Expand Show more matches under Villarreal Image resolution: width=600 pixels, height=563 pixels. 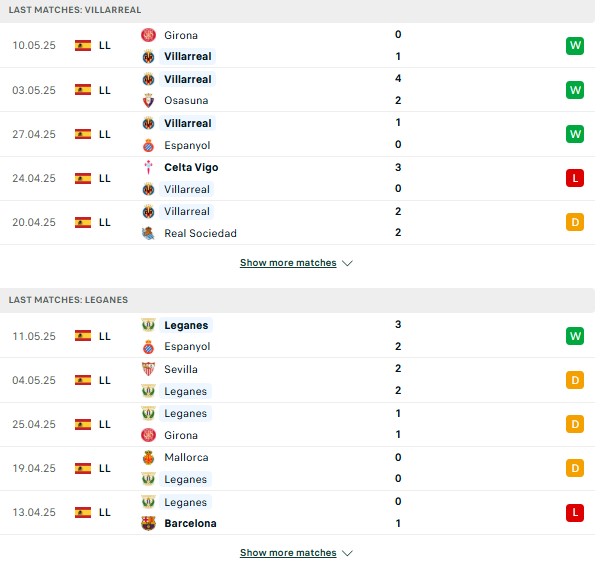pos(288,263)
